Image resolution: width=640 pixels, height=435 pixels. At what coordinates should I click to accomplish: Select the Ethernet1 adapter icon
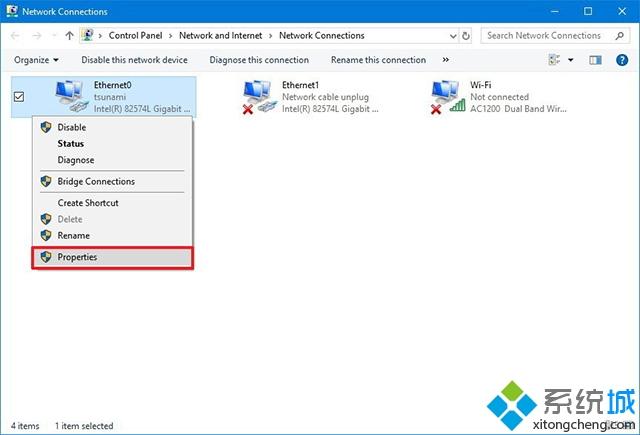tap(260, 96)
